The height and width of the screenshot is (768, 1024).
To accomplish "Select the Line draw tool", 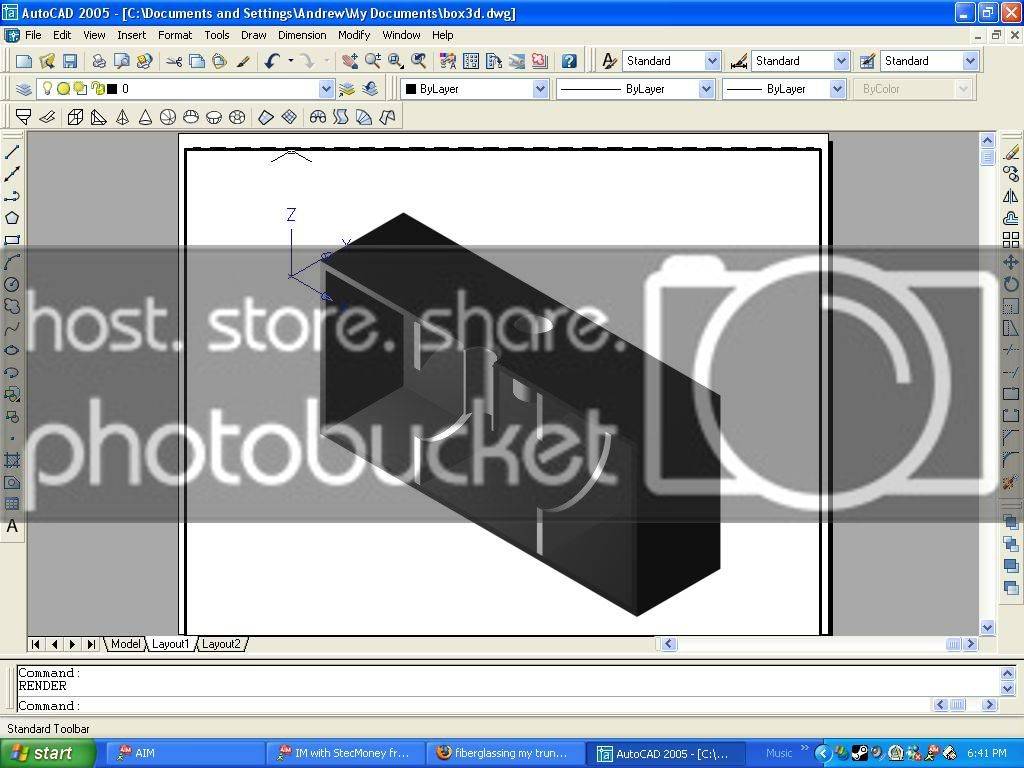I will coord(12,152).
